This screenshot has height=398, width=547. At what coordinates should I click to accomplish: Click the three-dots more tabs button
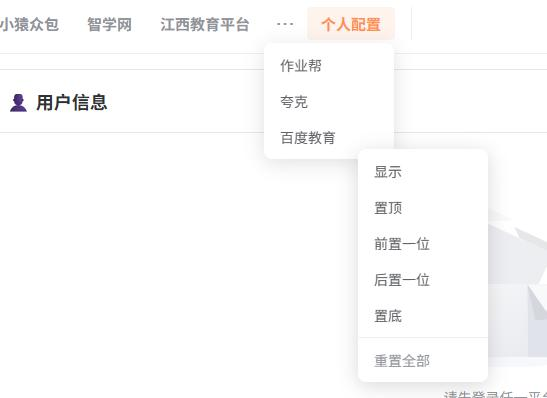tap(285, 24)
